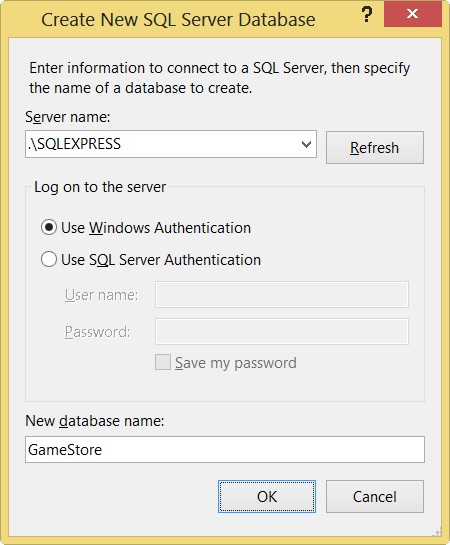This screenshot has width=450, height=545.
Task: Click the dialog title text
Action: point(178,19)
